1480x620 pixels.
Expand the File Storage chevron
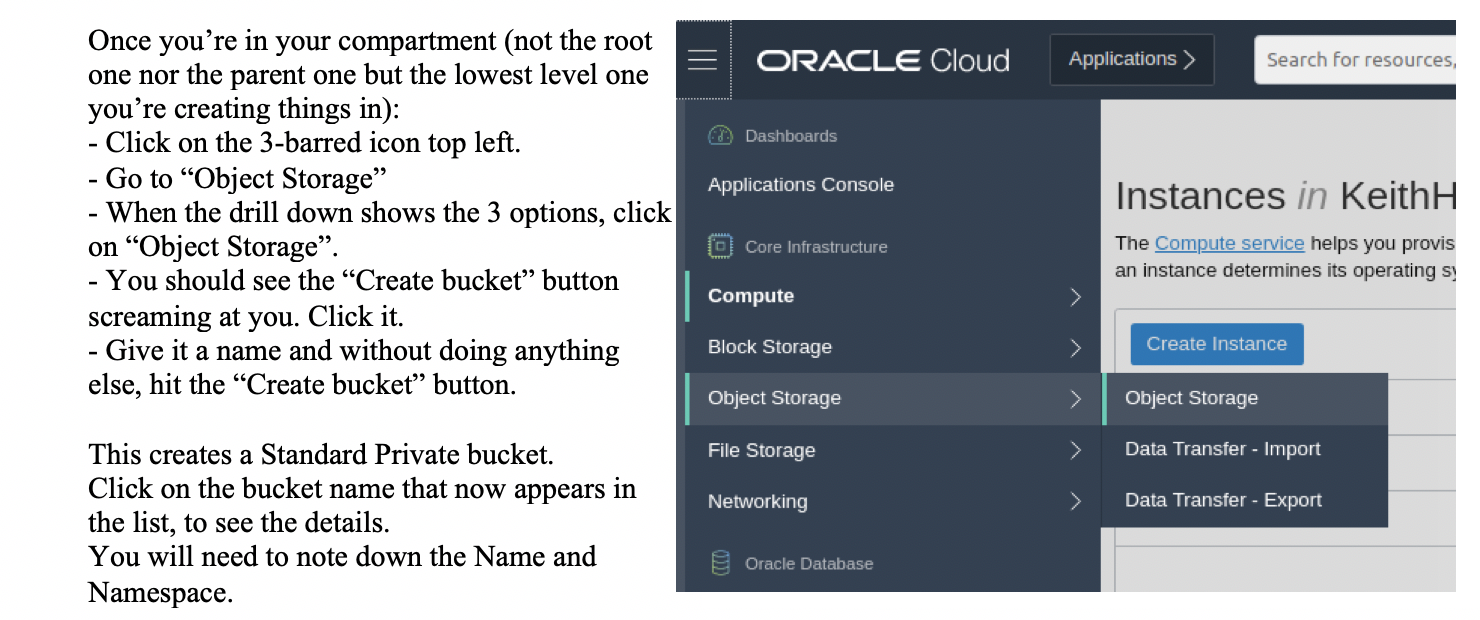[1075, 451]
